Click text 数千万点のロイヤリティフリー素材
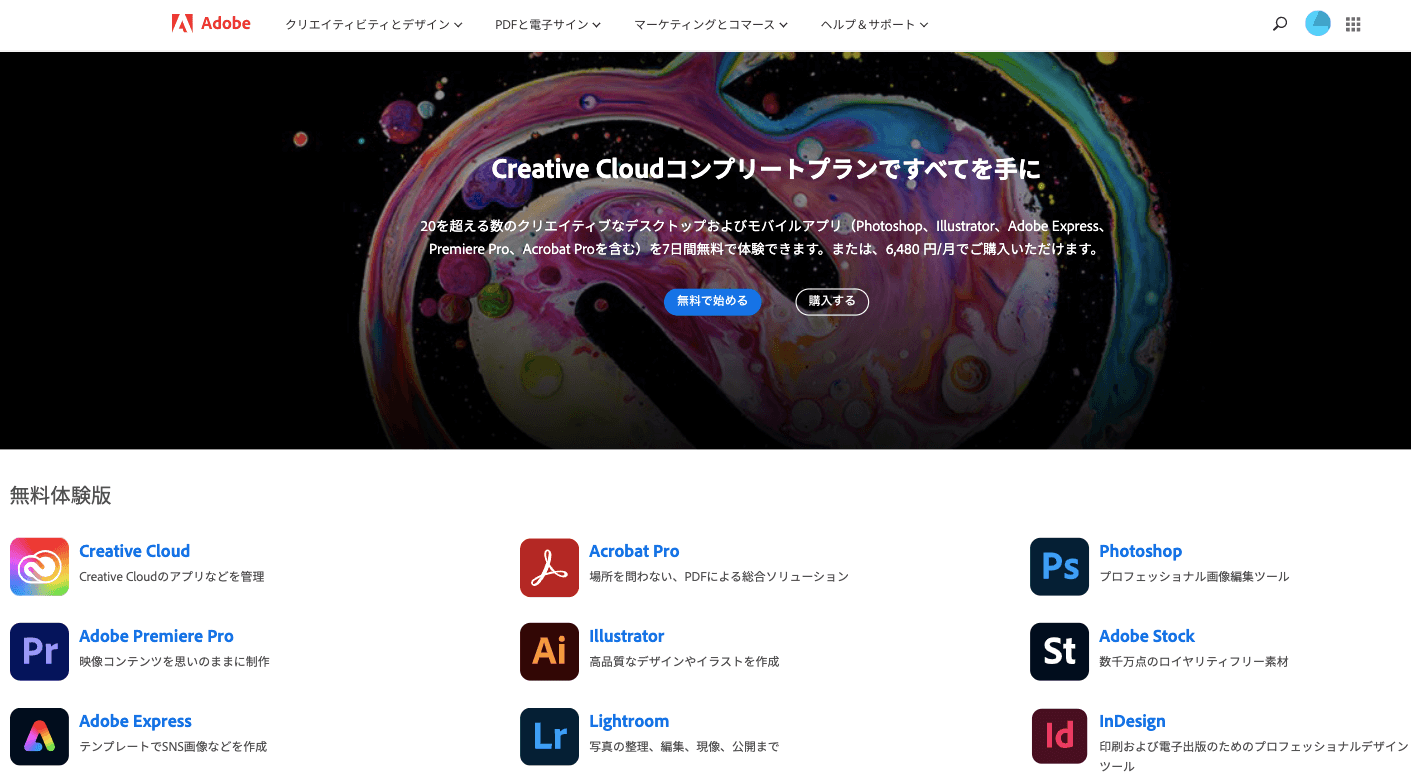The image size is (1411, 782). pos(1194,662)
